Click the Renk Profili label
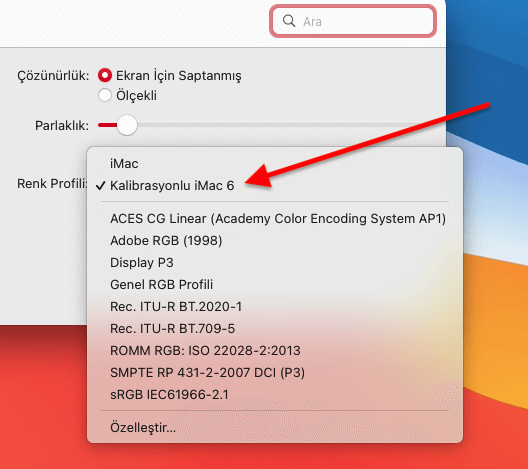The width and height of the screenshot is (528, 469). tap(52, 184)
